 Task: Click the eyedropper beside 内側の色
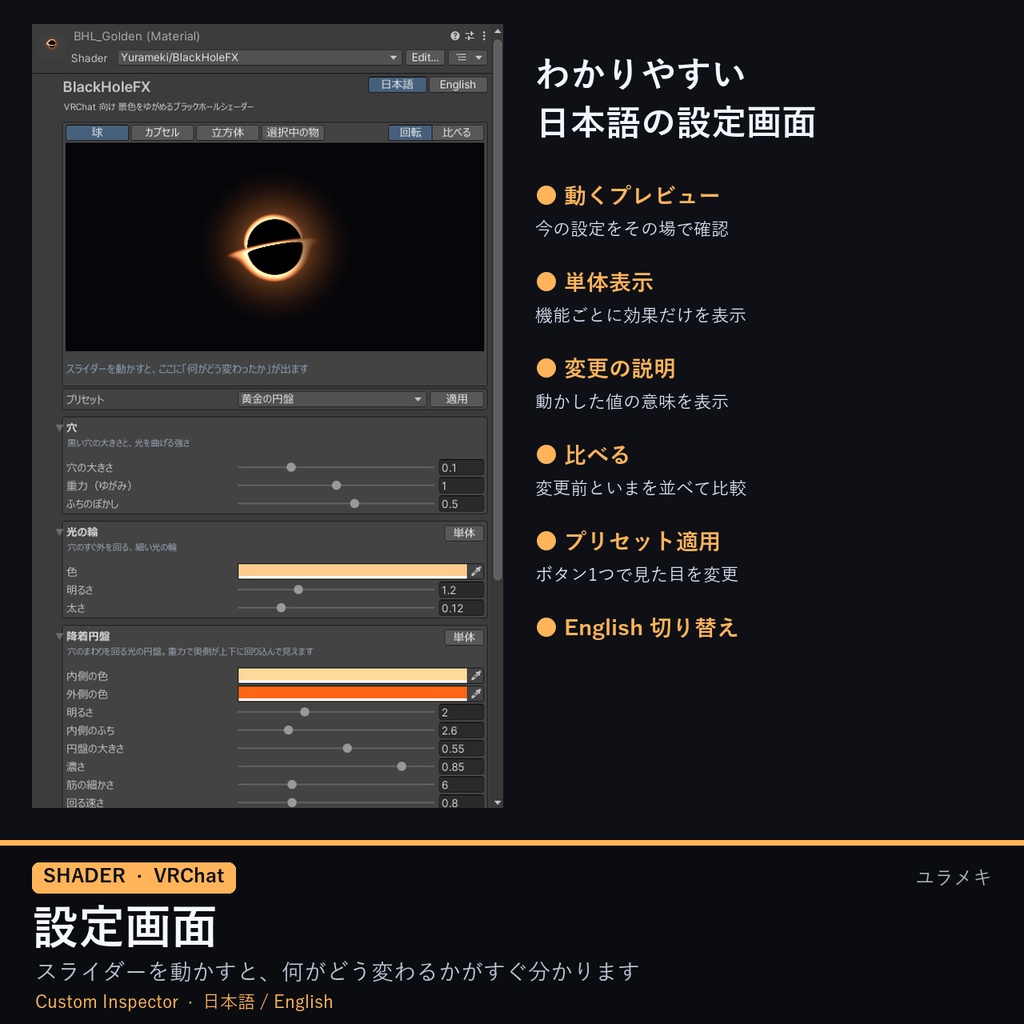[x=476, y=675]
